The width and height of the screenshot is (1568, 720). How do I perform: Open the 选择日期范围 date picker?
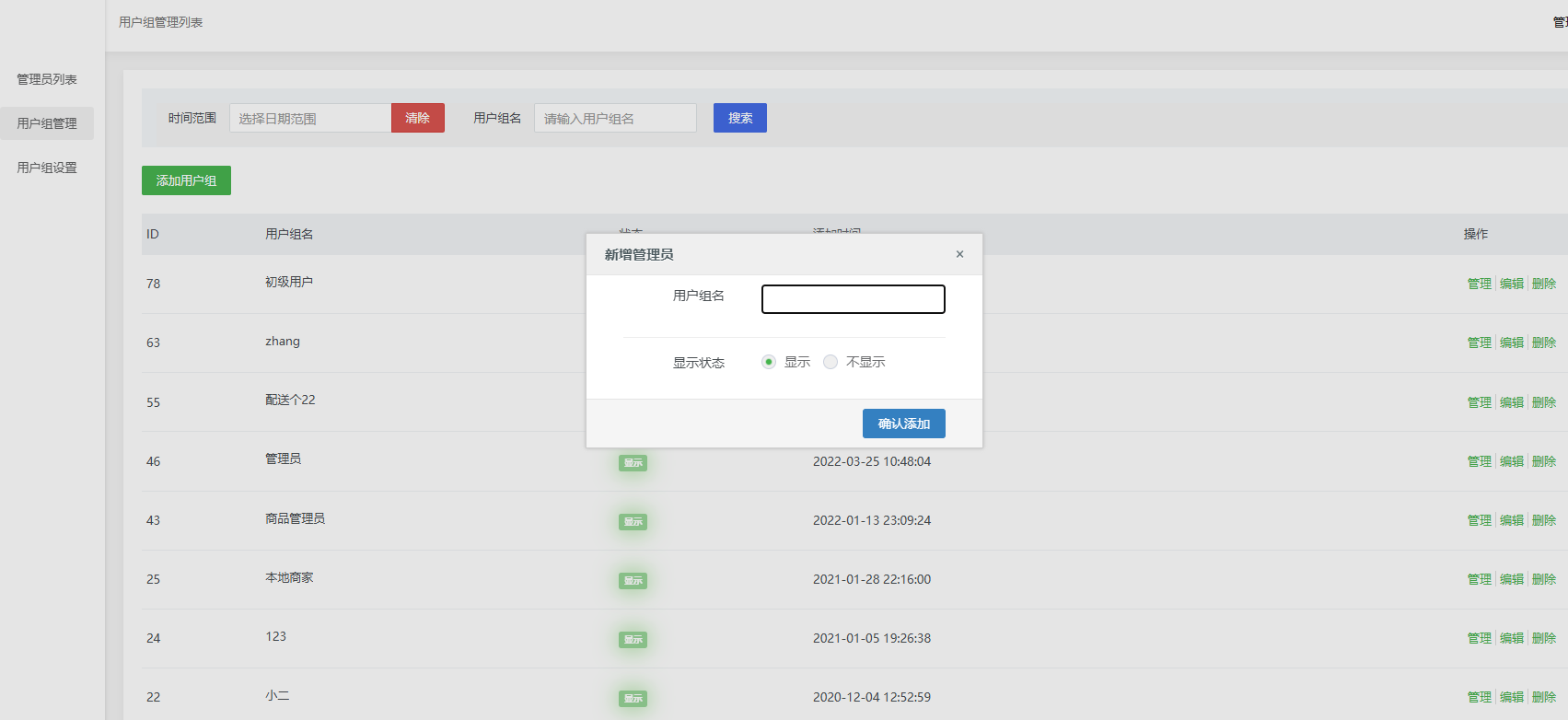309,118
